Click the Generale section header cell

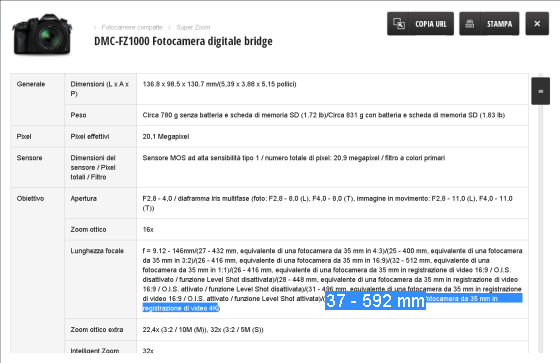coord(38,99)
